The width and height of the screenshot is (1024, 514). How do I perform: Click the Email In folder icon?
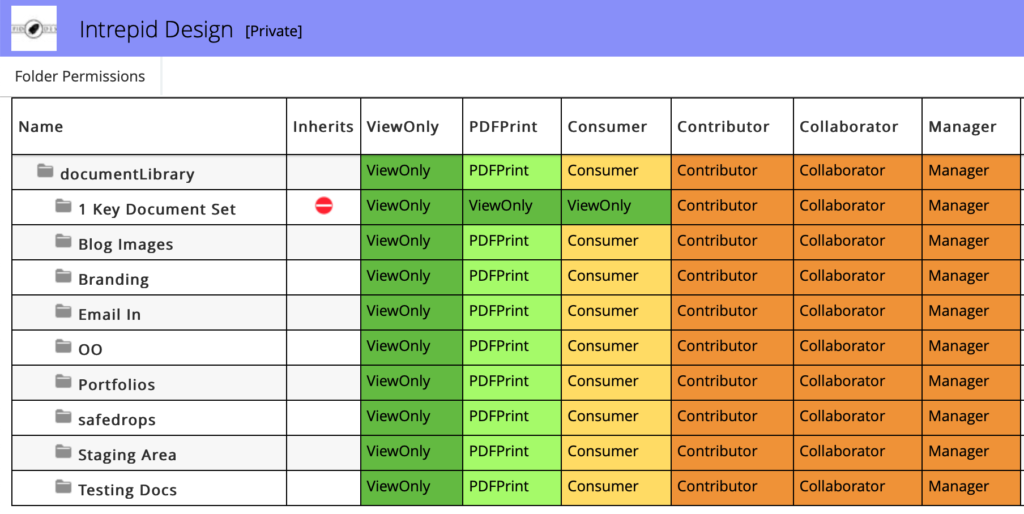[x=64, y=312]
